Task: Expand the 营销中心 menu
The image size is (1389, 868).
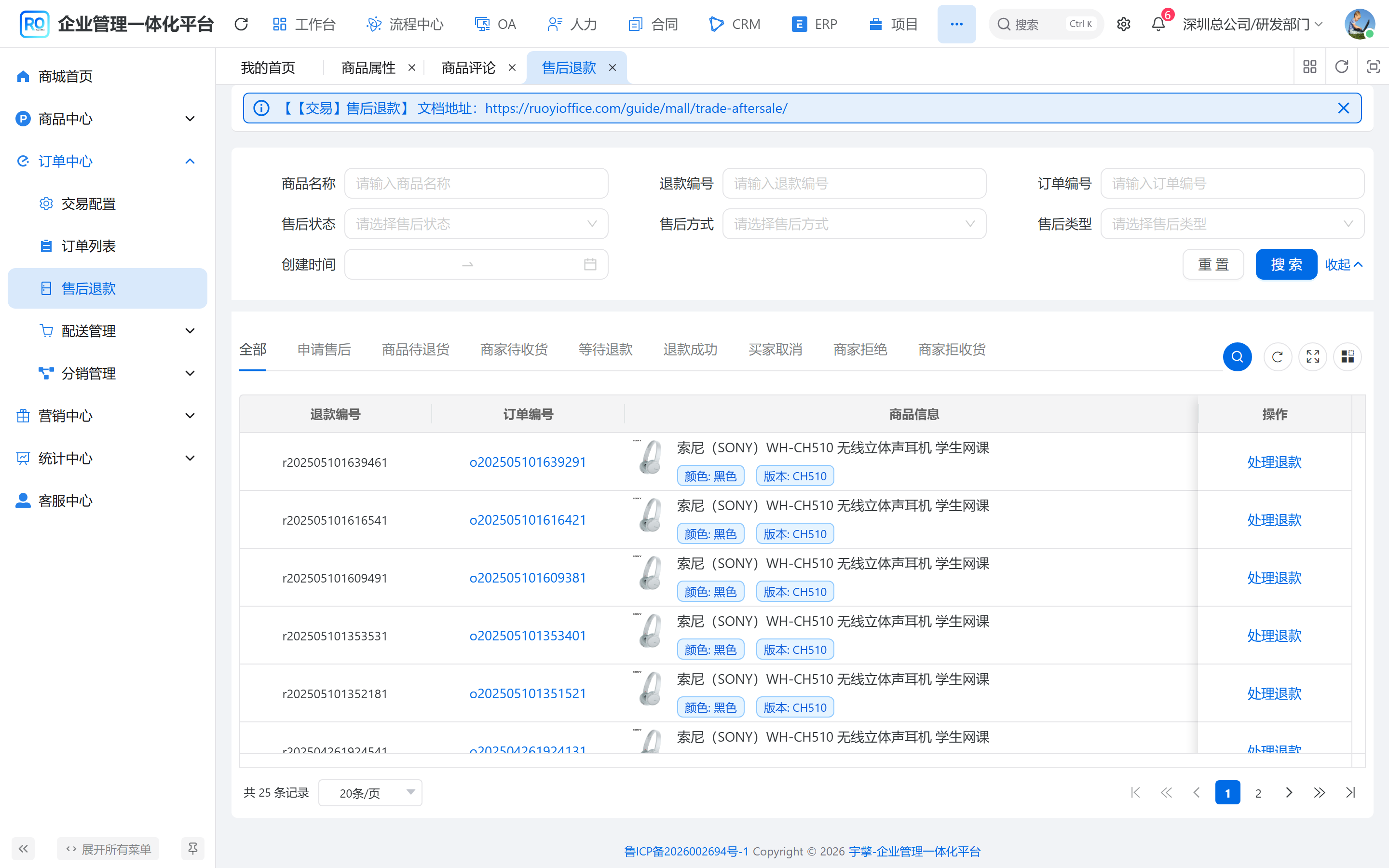Action: point(108,416)
